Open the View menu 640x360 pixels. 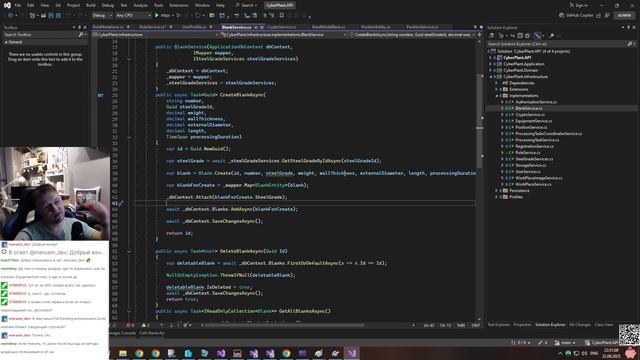(x=44, y=5)
